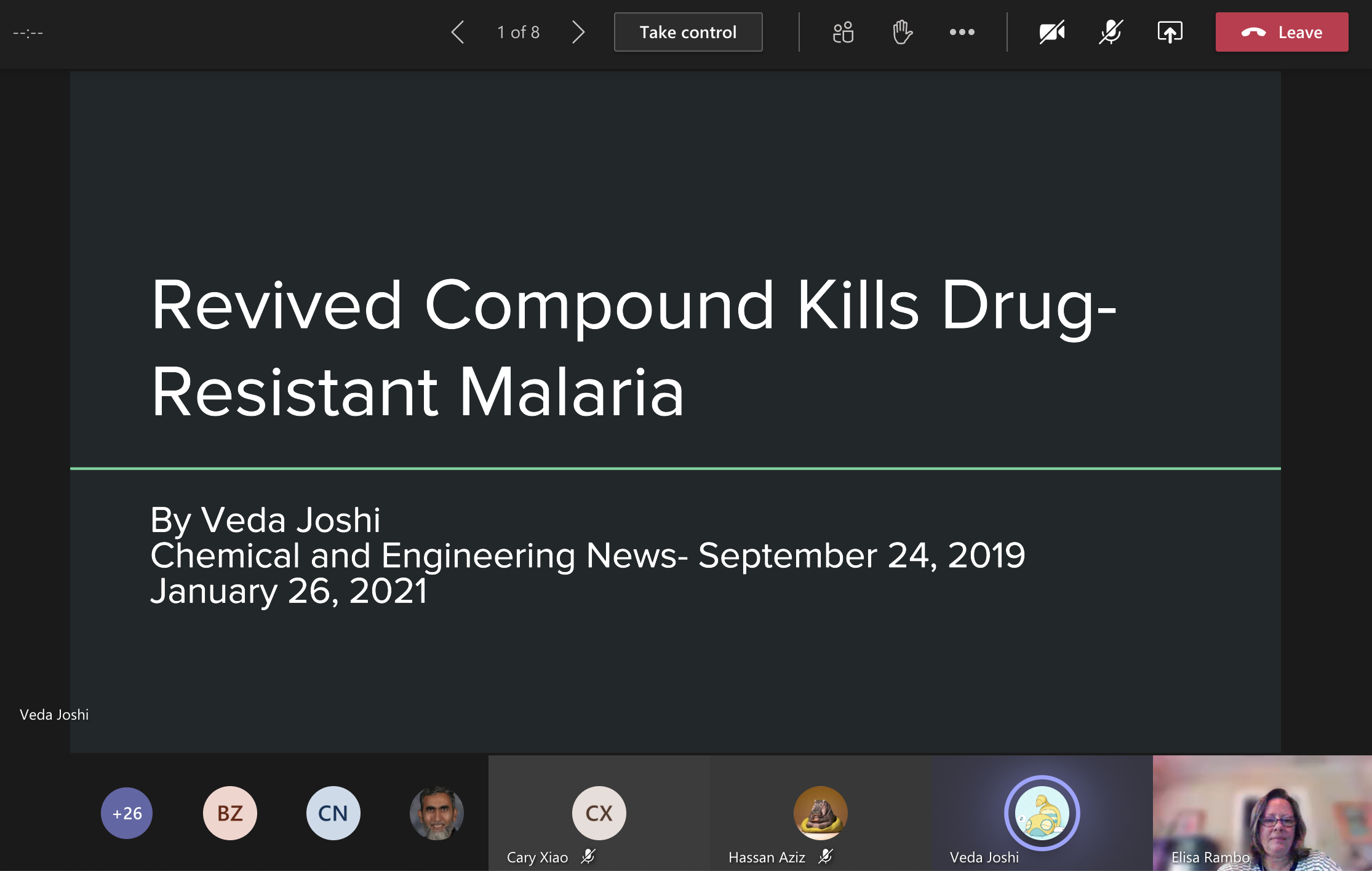This screenshot has width=1372, height=871.
Task: Go to the previous slide arrow
Action: click(458, 32)
